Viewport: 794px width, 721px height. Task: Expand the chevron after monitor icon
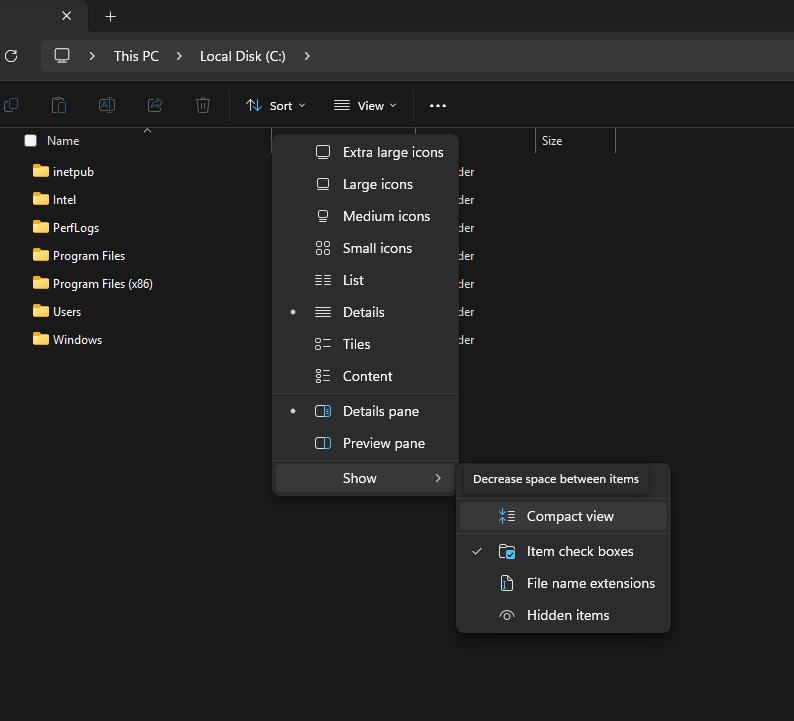coord(92,56)
